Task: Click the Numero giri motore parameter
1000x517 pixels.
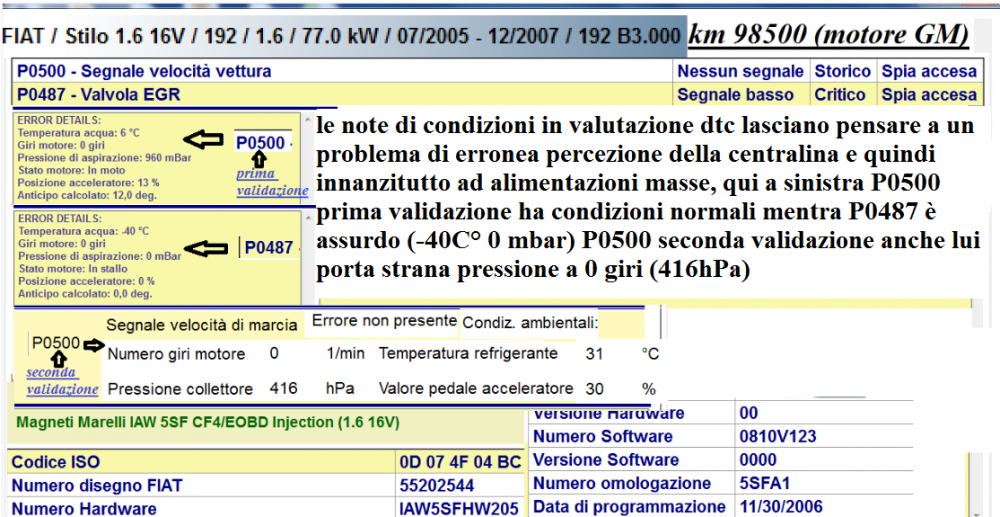Action: pos(176,354)
